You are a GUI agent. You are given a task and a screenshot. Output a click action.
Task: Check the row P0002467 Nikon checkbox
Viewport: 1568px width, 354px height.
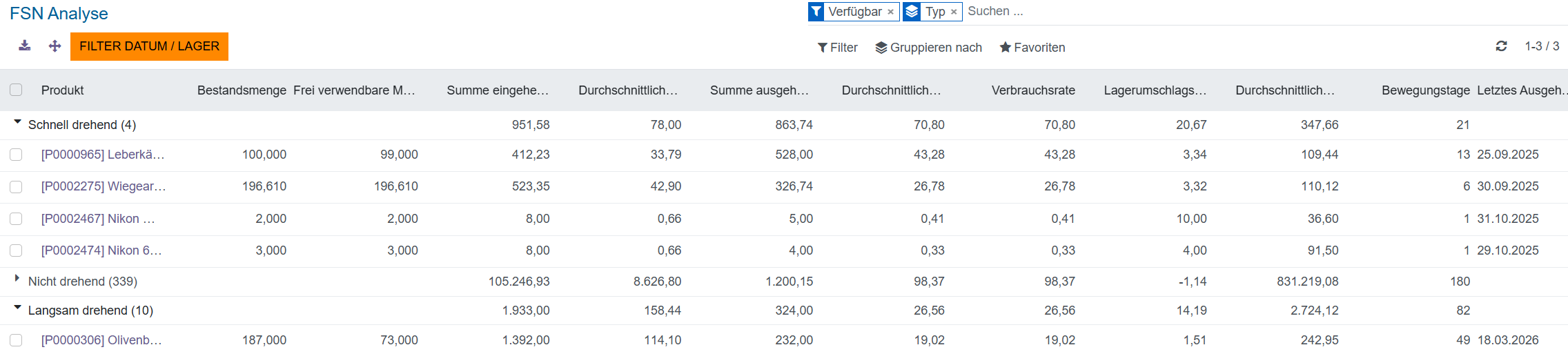tap(16, 219)
